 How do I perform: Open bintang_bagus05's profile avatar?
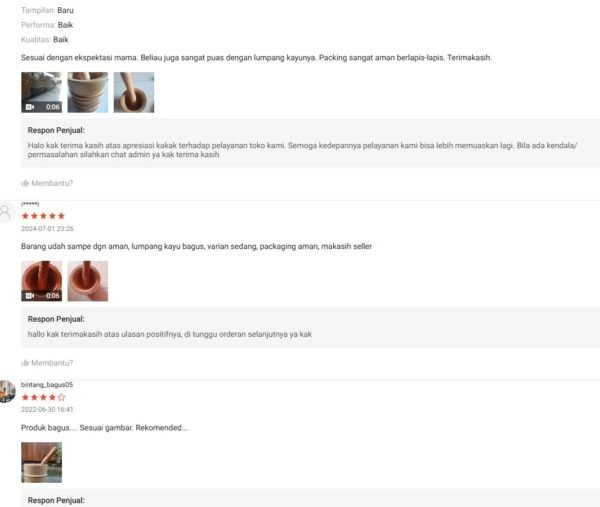7,391
